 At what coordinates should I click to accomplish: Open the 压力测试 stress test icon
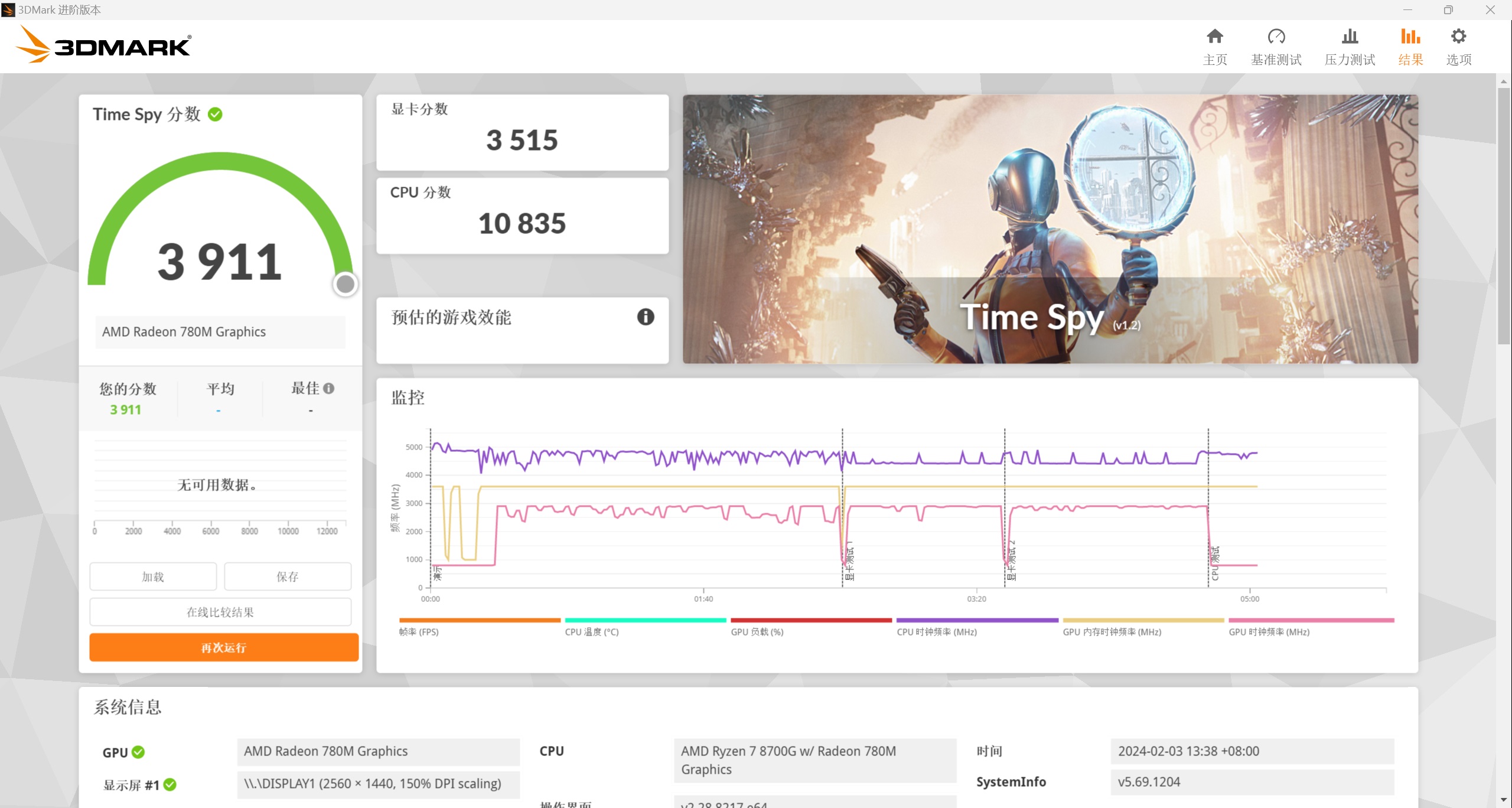[x=1350, y=37]
